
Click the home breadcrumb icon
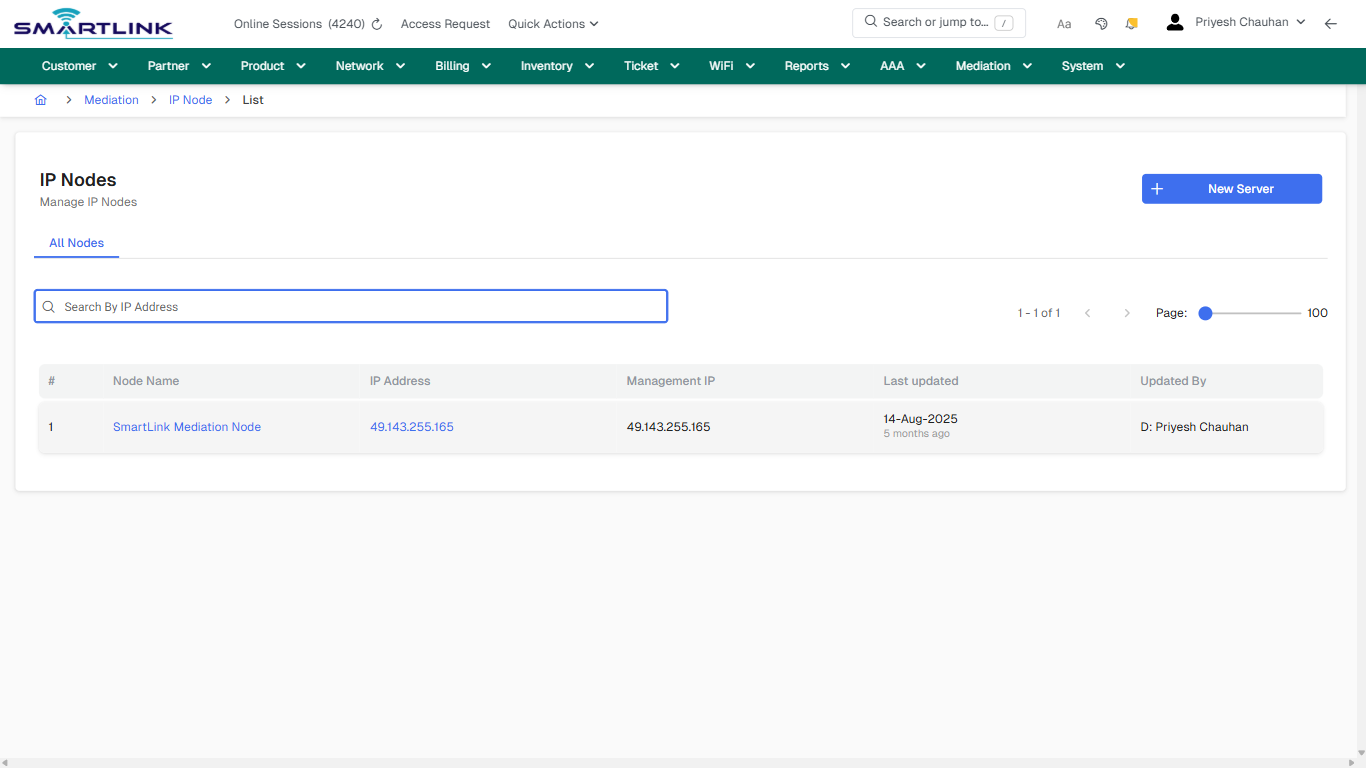point(40,99)
